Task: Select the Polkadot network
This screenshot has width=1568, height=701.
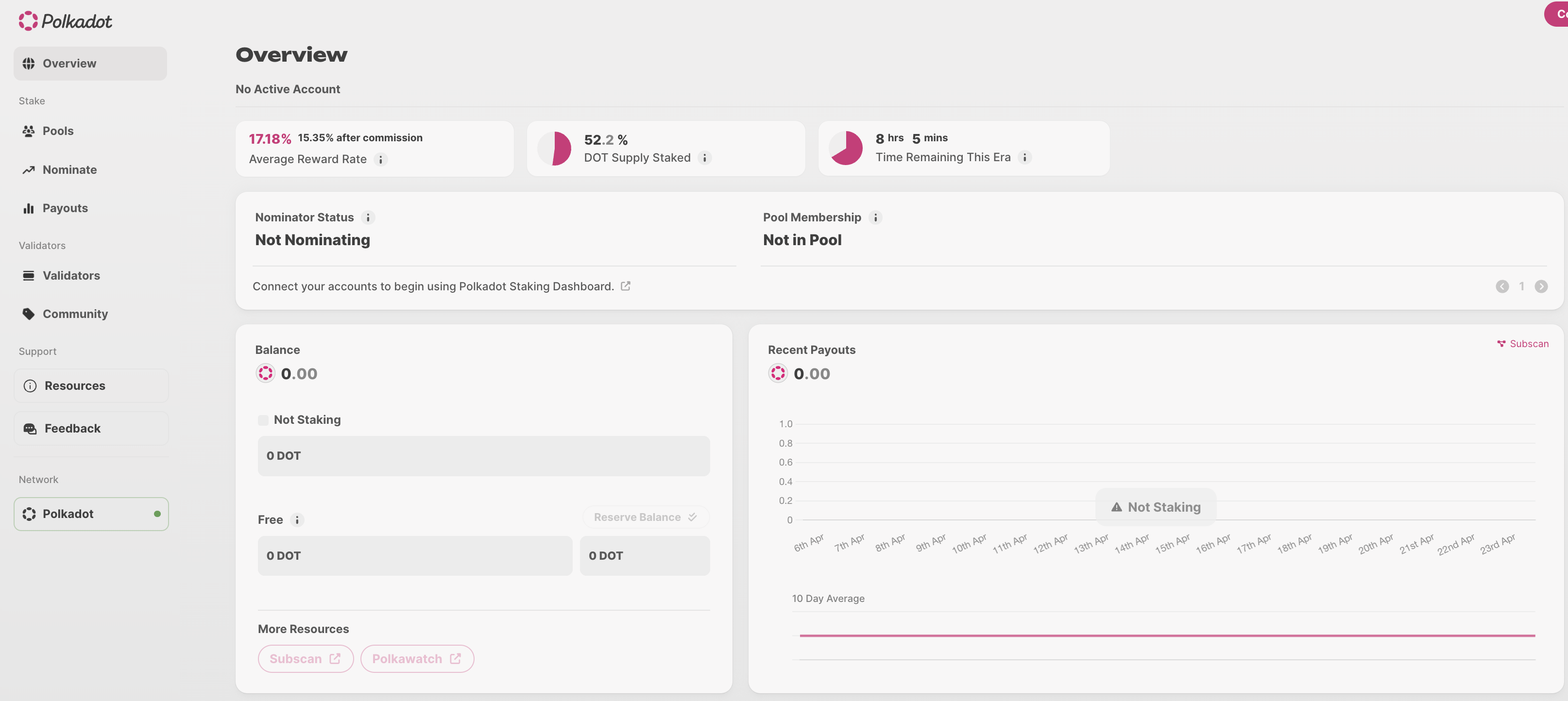Action: point(91,514)
